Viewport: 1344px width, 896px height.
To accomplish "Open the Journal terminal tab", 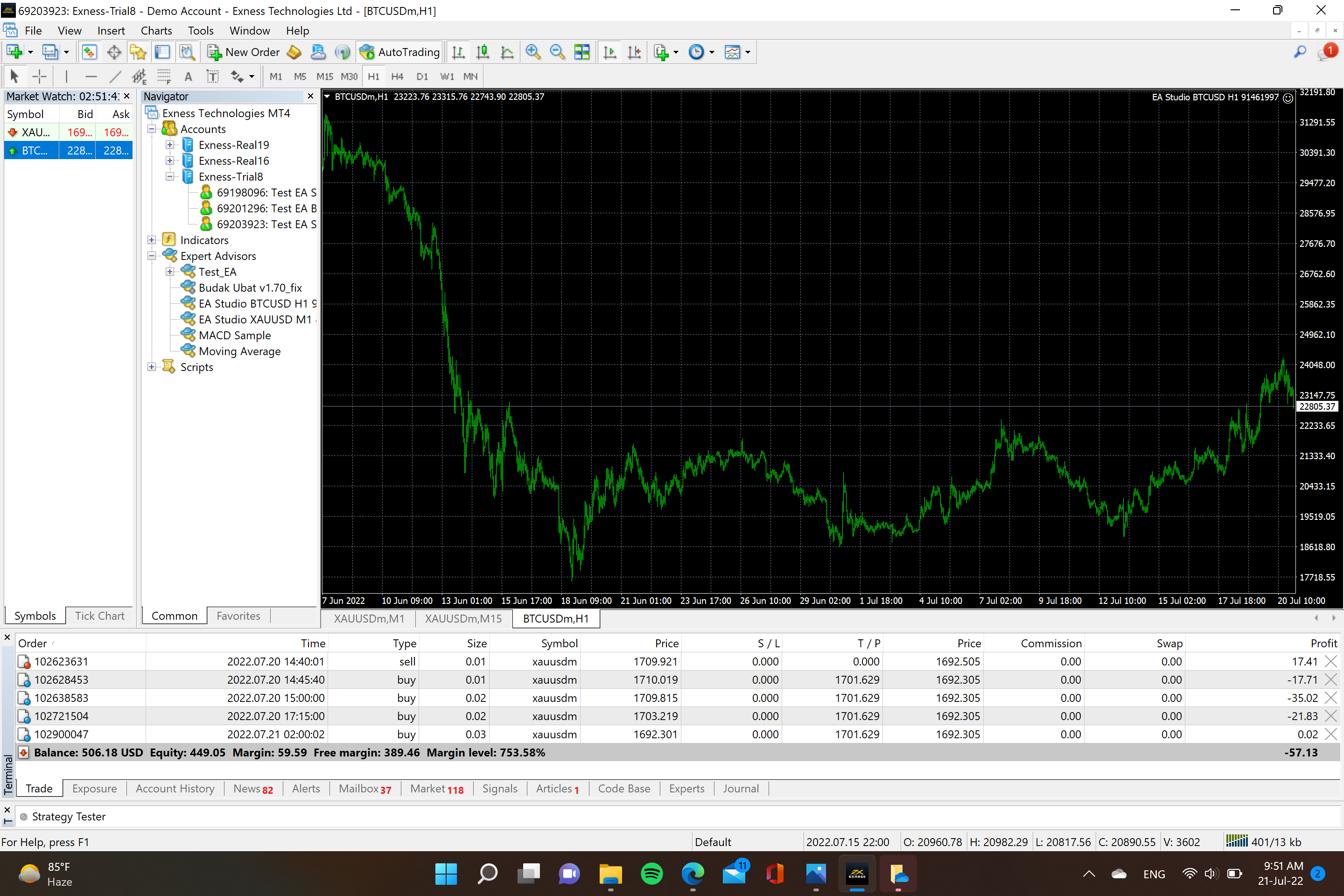I will (741, 789).
